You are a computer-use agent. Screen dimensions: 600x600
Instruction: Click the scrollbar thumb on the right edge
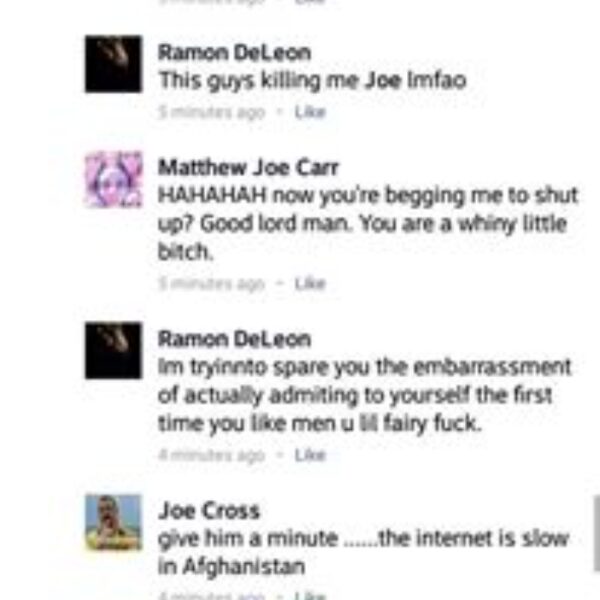[597, 533]
